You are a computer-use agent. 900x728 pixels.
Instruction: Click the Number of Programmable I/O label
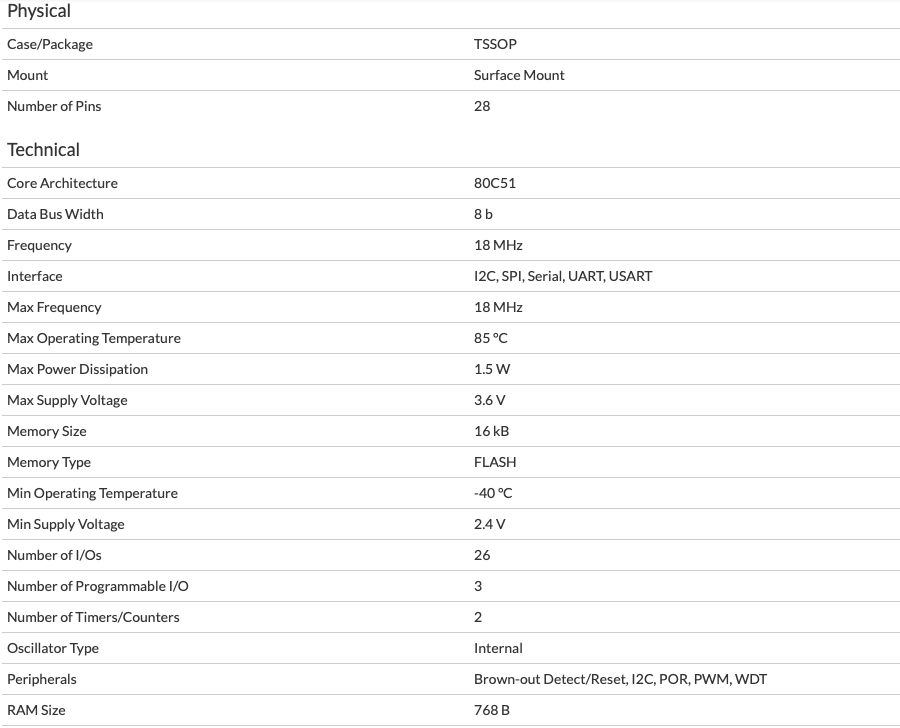(x=98, y=586)
